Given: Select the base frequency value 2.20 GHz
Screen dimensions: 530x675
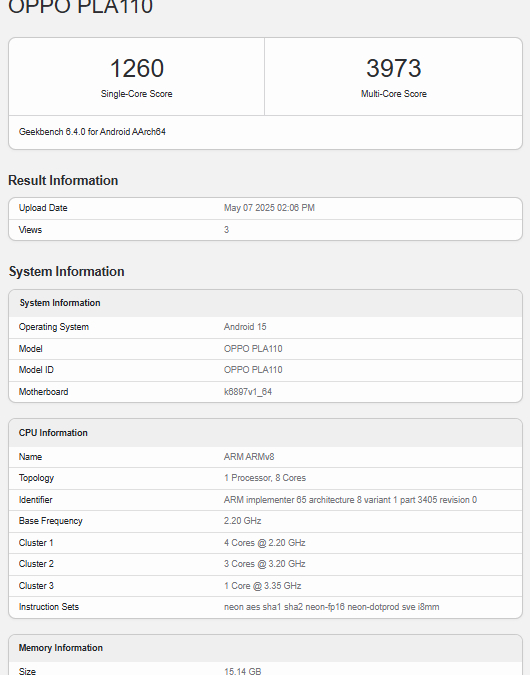Looking at the screenshot, I should [242, 521].
